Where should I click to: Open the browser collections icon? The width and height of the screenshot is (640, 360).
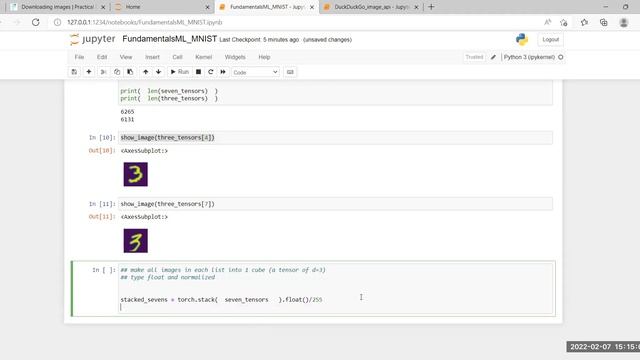pyautogui.click(x=603, y=22)
